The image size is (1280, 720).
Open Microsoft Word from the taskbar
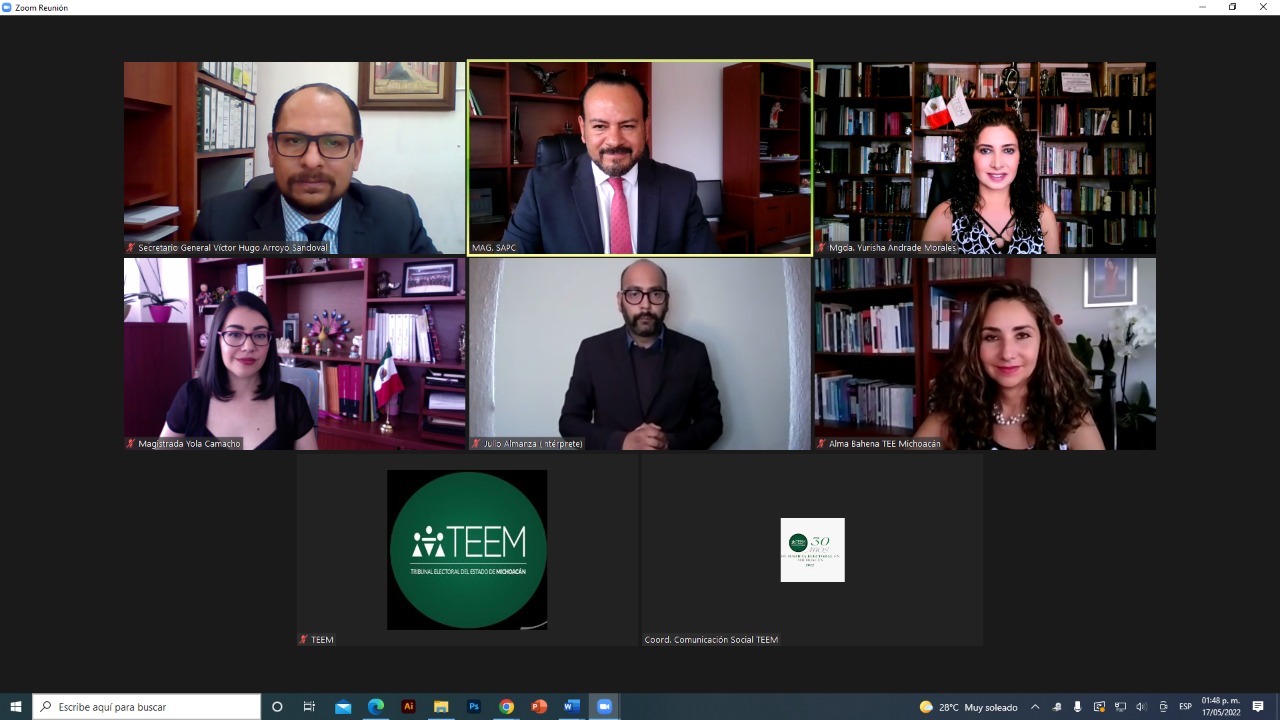[x=571, y=707]
